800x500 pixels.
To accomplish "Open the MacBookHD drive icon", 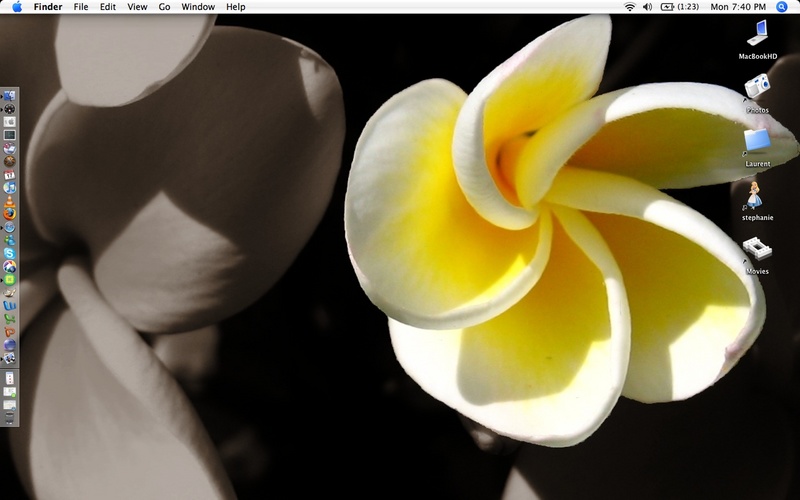I will click(757, 35).
